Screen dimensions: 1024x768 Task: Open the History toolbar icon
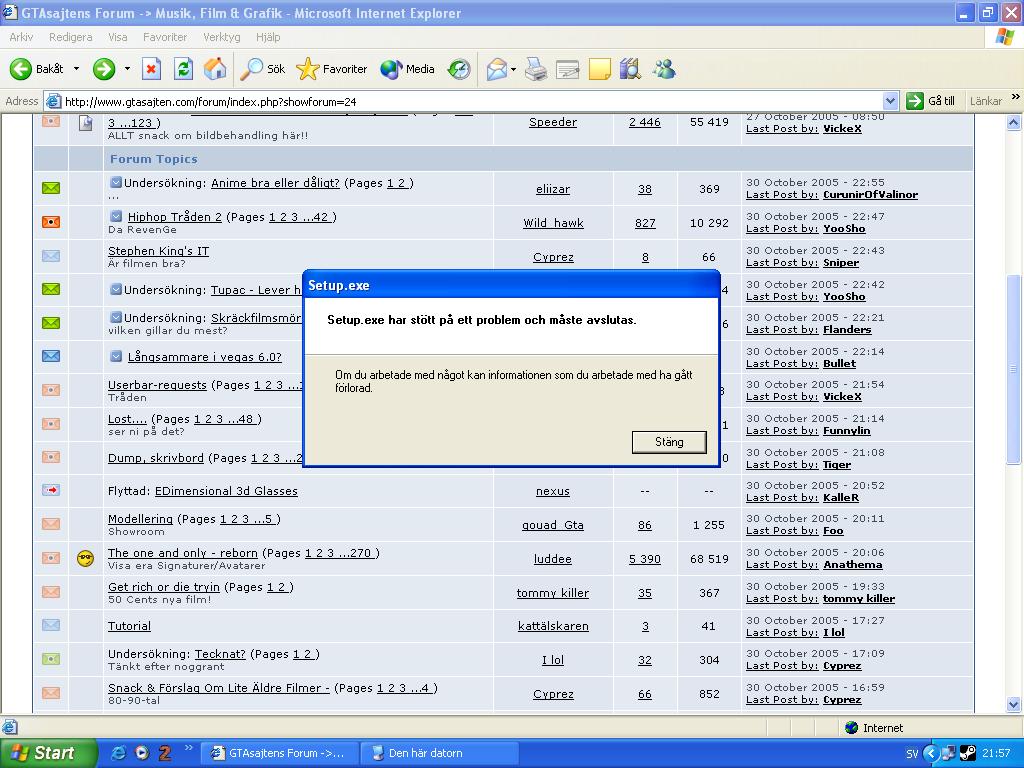459,69
